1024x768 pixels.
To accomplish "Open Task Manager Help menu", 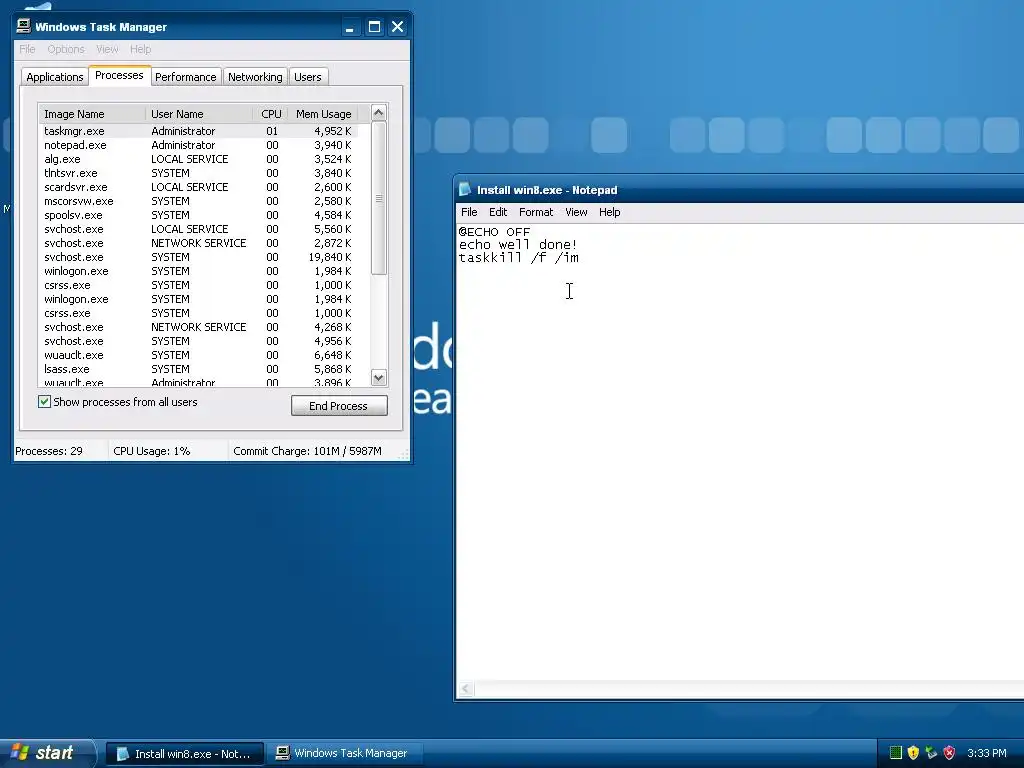I will [x=140, y=49].
